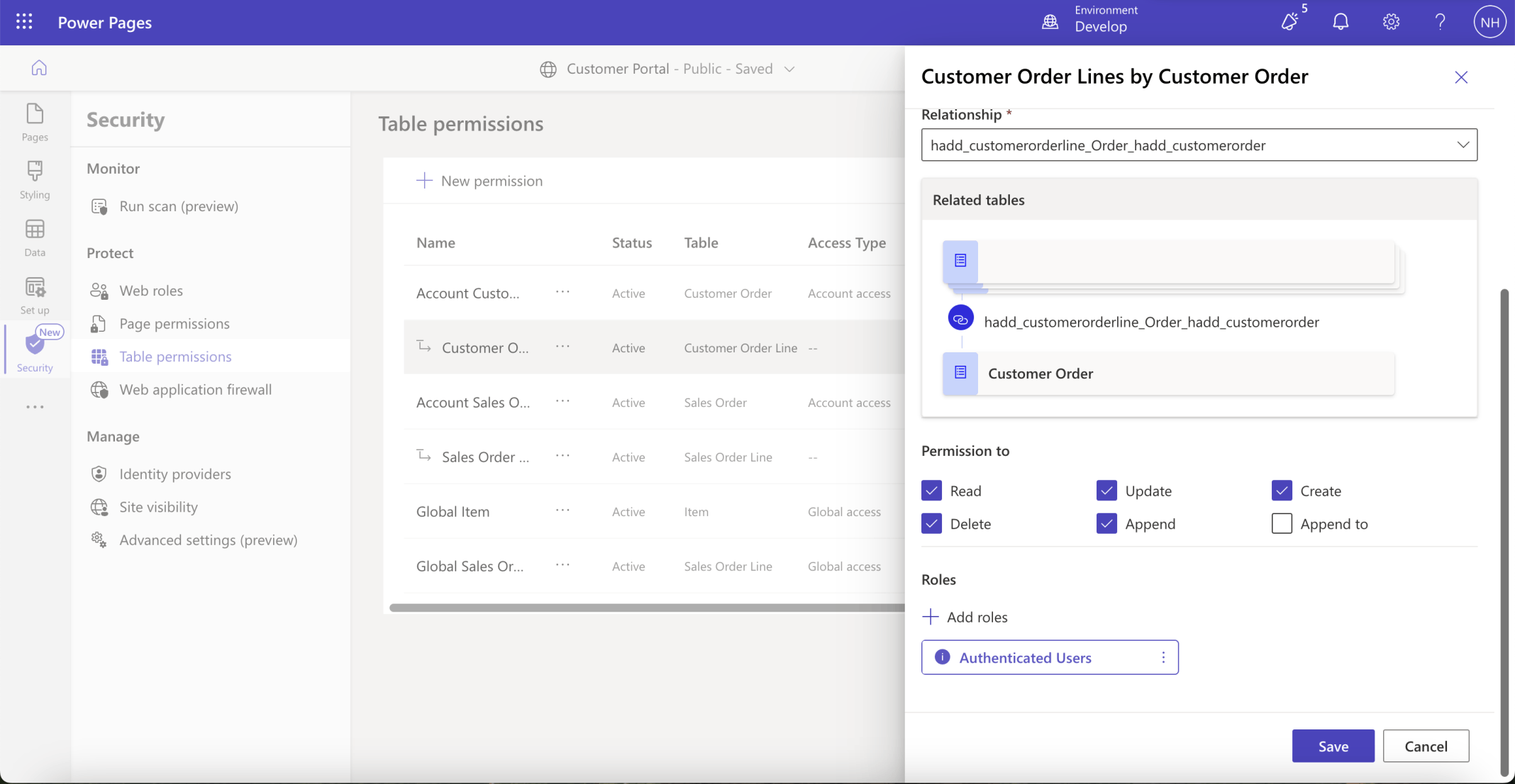1515x784 pixels.
Task: Click the notifications bell icon
Action: point(1340,22)
